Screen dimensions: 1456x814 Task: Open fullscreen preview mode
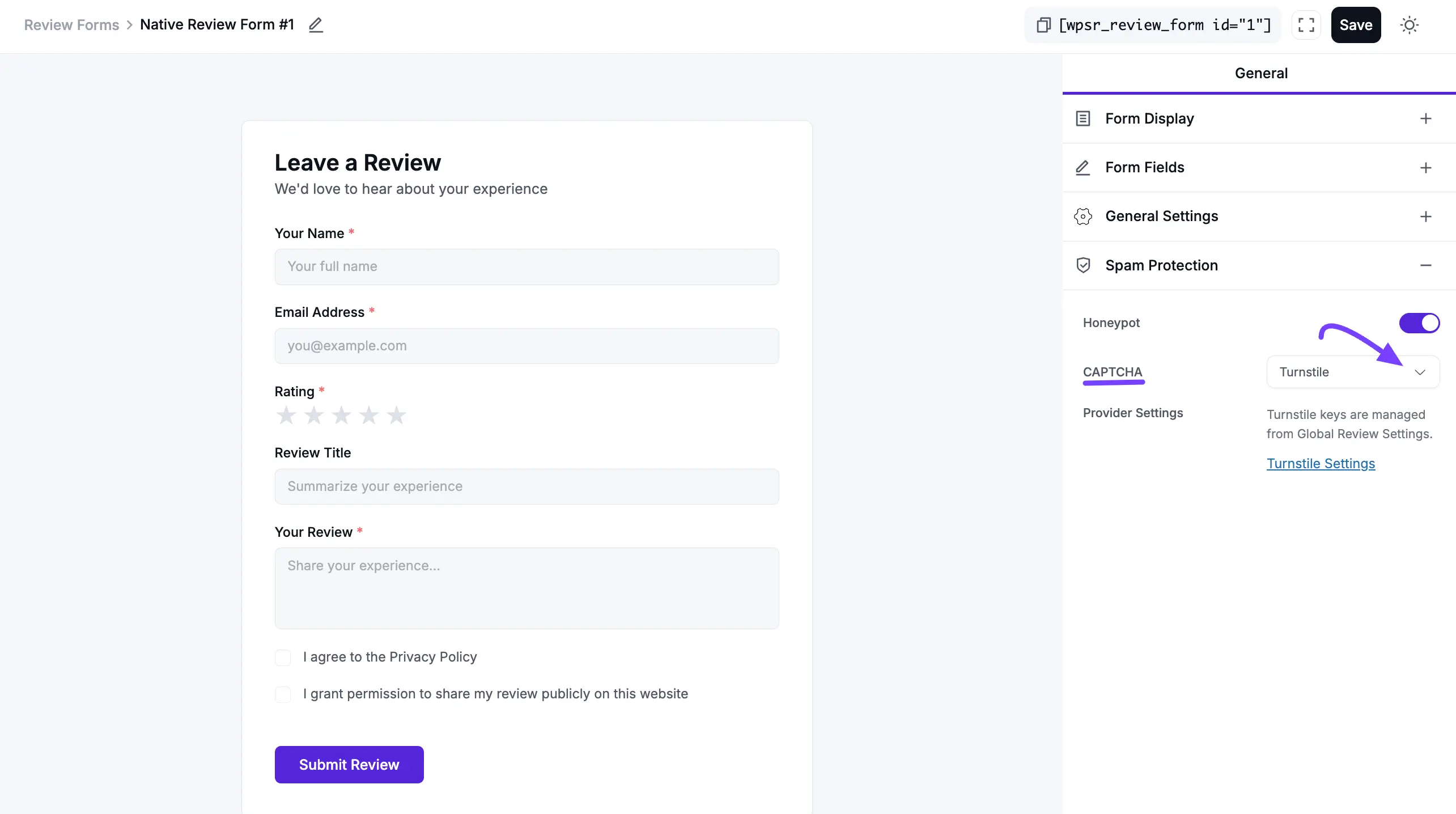1306,25
